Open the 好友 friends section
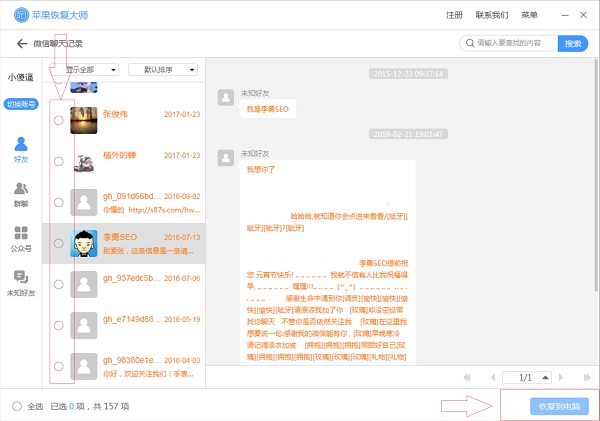600x421 pixels. (21, 148)
